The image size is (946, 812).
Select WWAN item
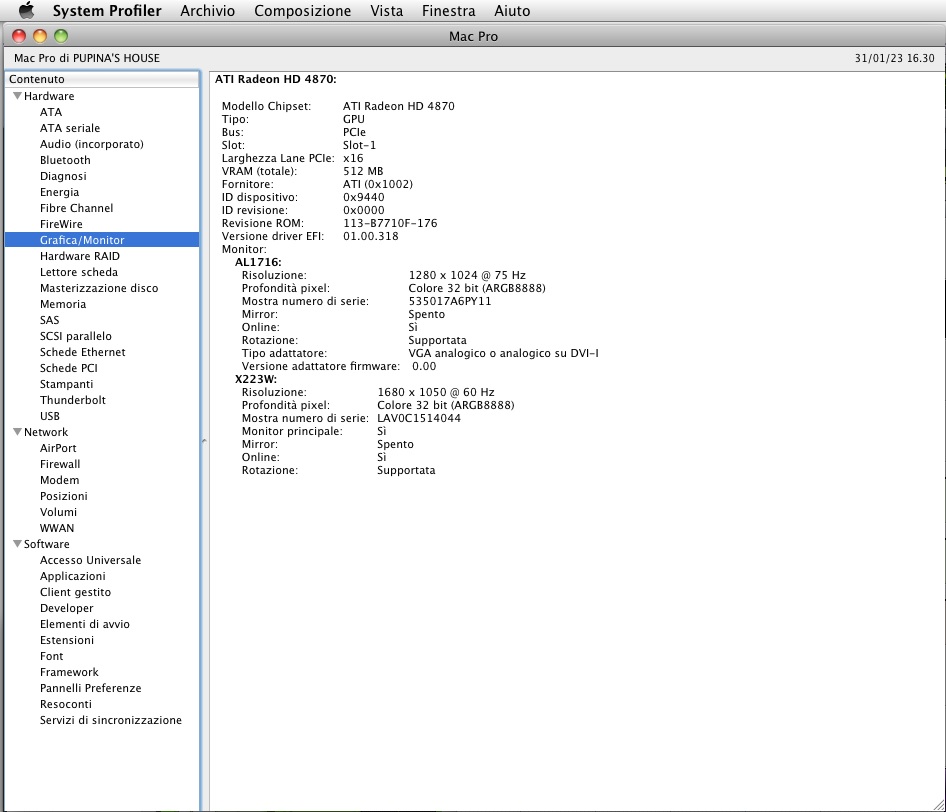point(57,528)
